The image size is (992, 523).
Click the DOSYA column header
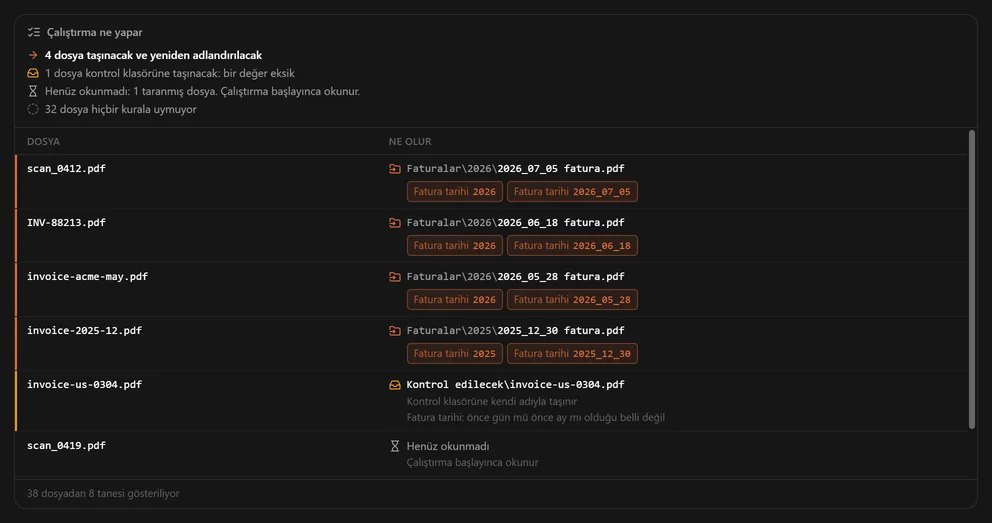pyautogui.click(x=43, y=142)
